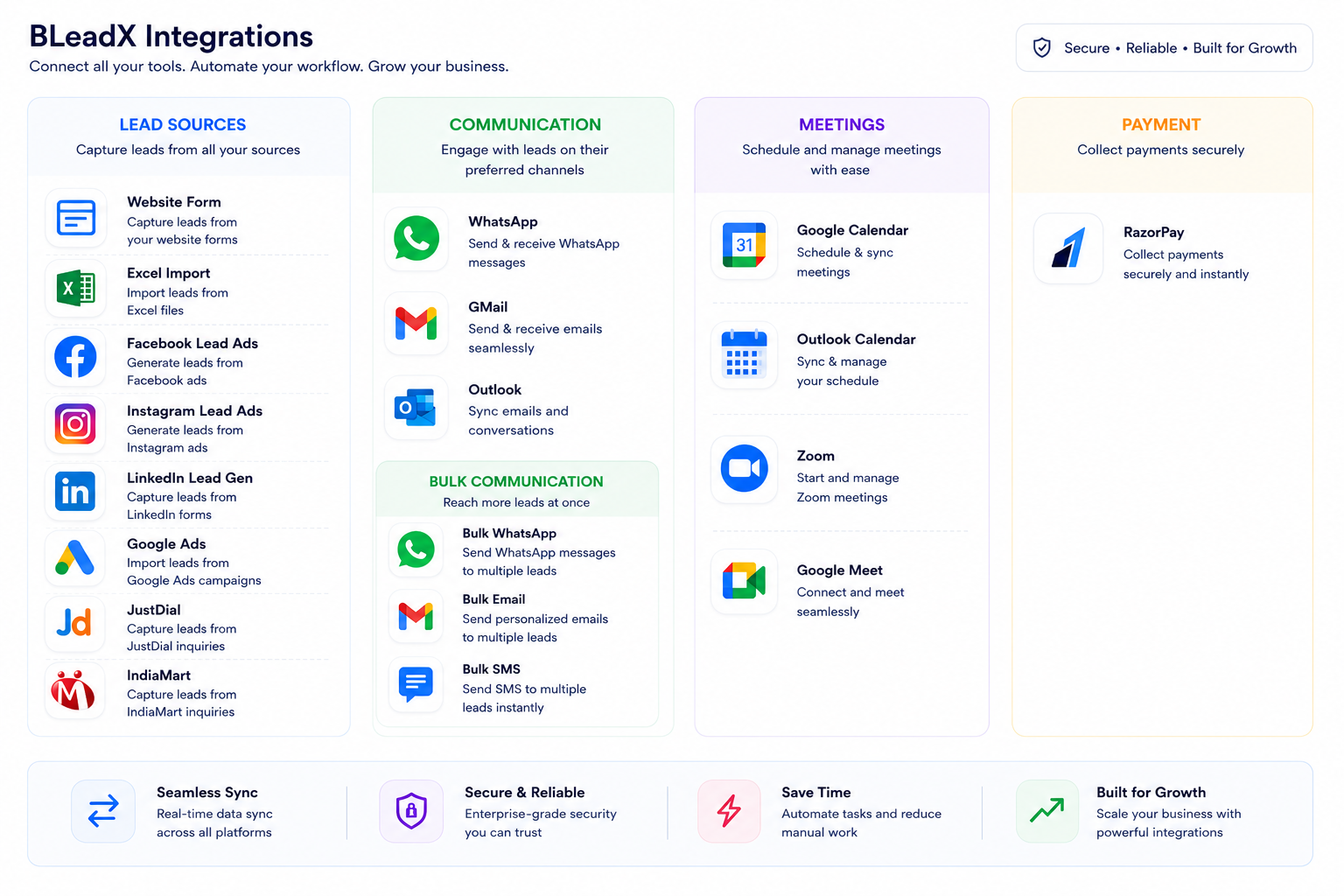Open the Bulk WhatsApp icon
The width and height of the screenshot is (1344, 896).
coord(416,550)
